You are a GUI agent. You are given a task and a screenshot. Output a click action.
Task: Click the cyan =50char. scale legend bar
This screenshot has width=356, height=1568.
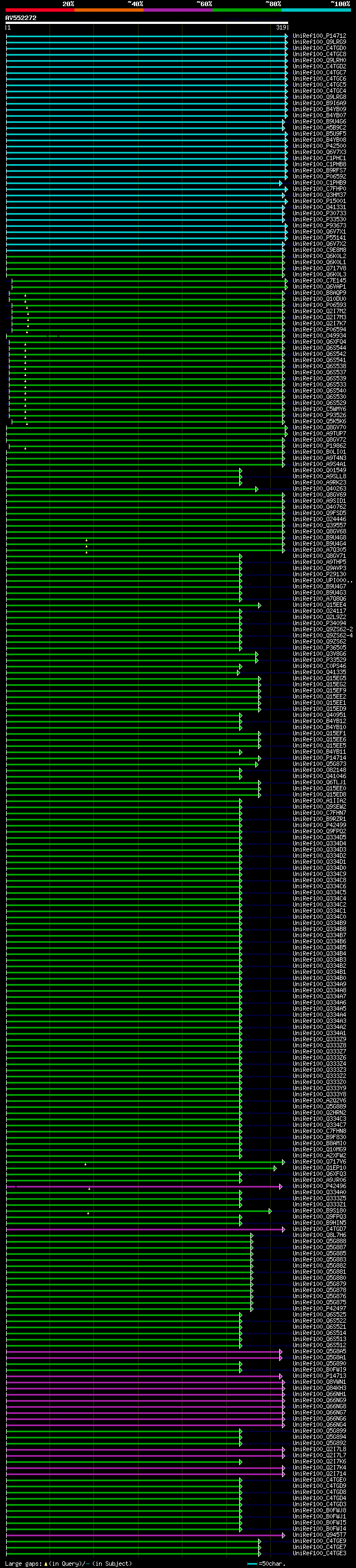coord(252,1564)
